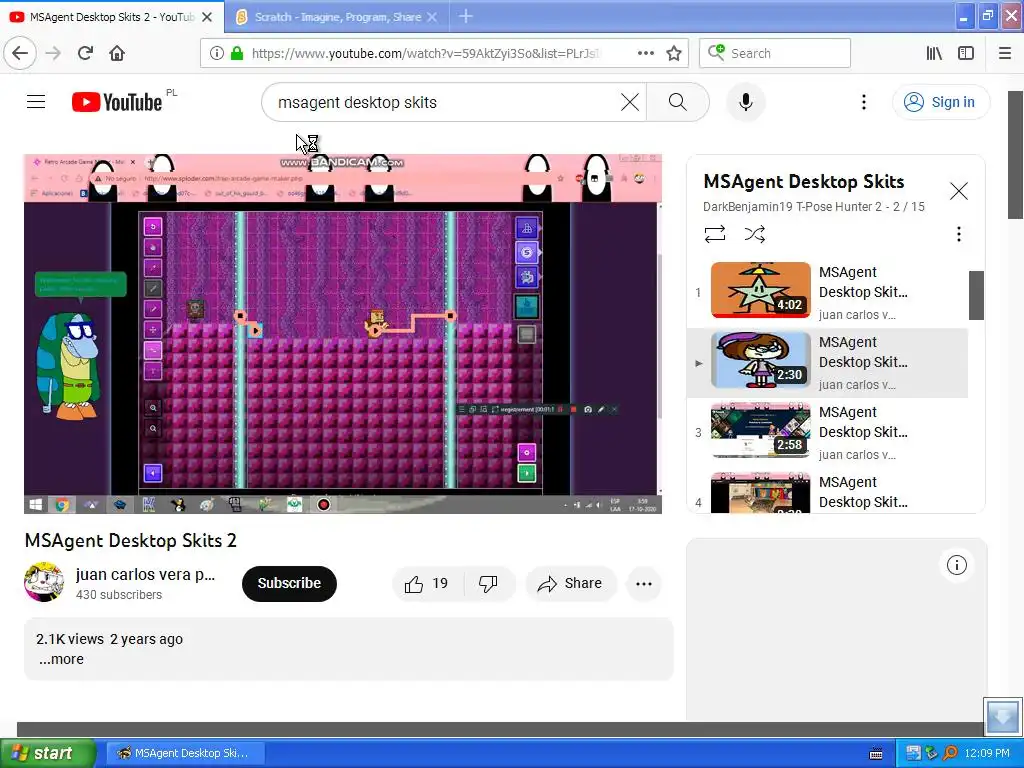Open the Library icon in Firefox toolbar
Image resolution: width=1024 pixels, height=768 pixels.
tap(935, 53)
